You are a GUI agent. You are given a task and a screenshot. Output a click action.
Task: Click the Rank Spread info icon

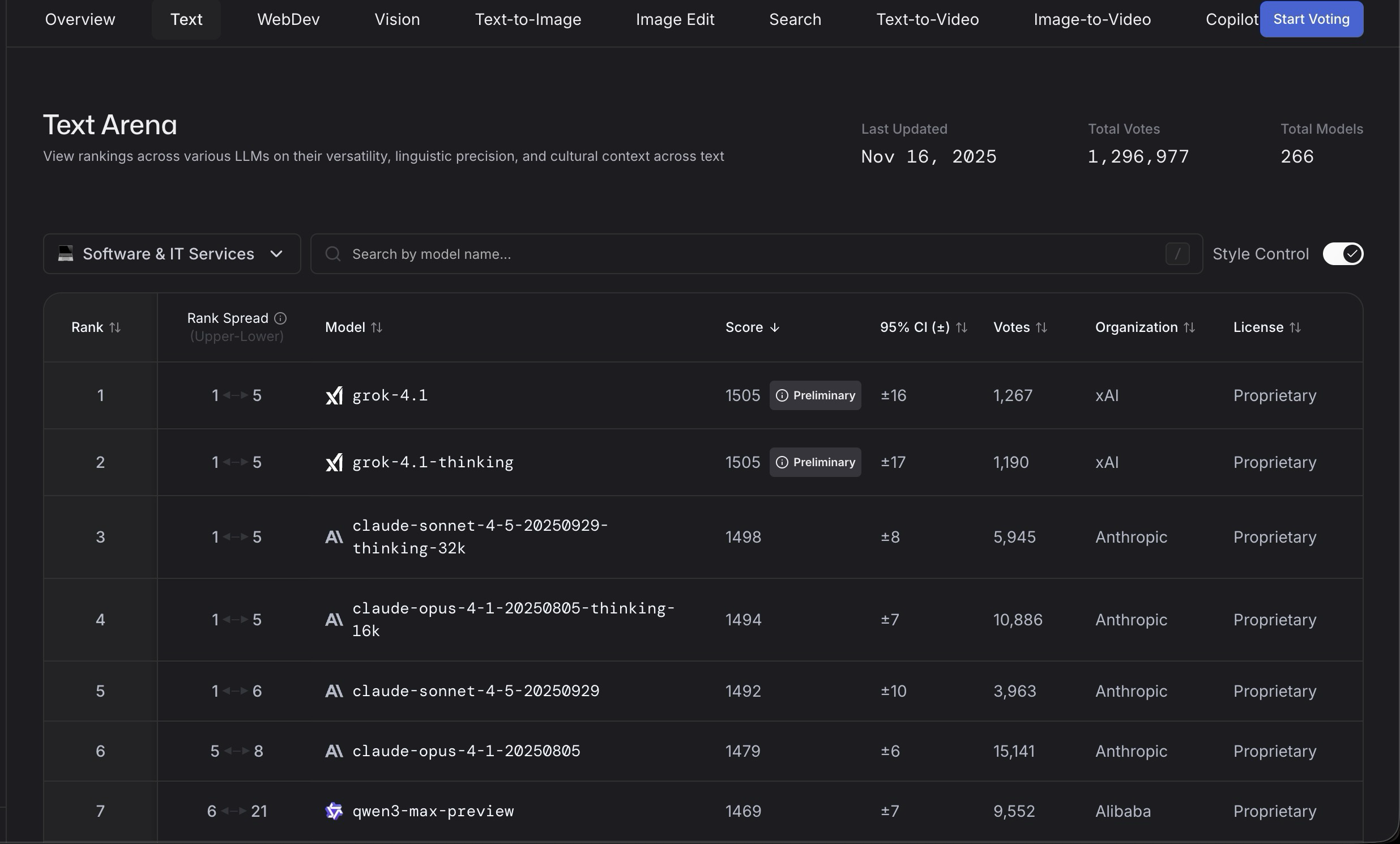coord(280,318)
